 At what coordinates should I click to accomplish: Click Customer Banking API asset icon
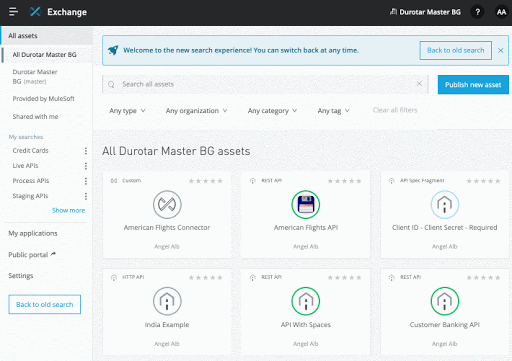(x=445, y=301)
